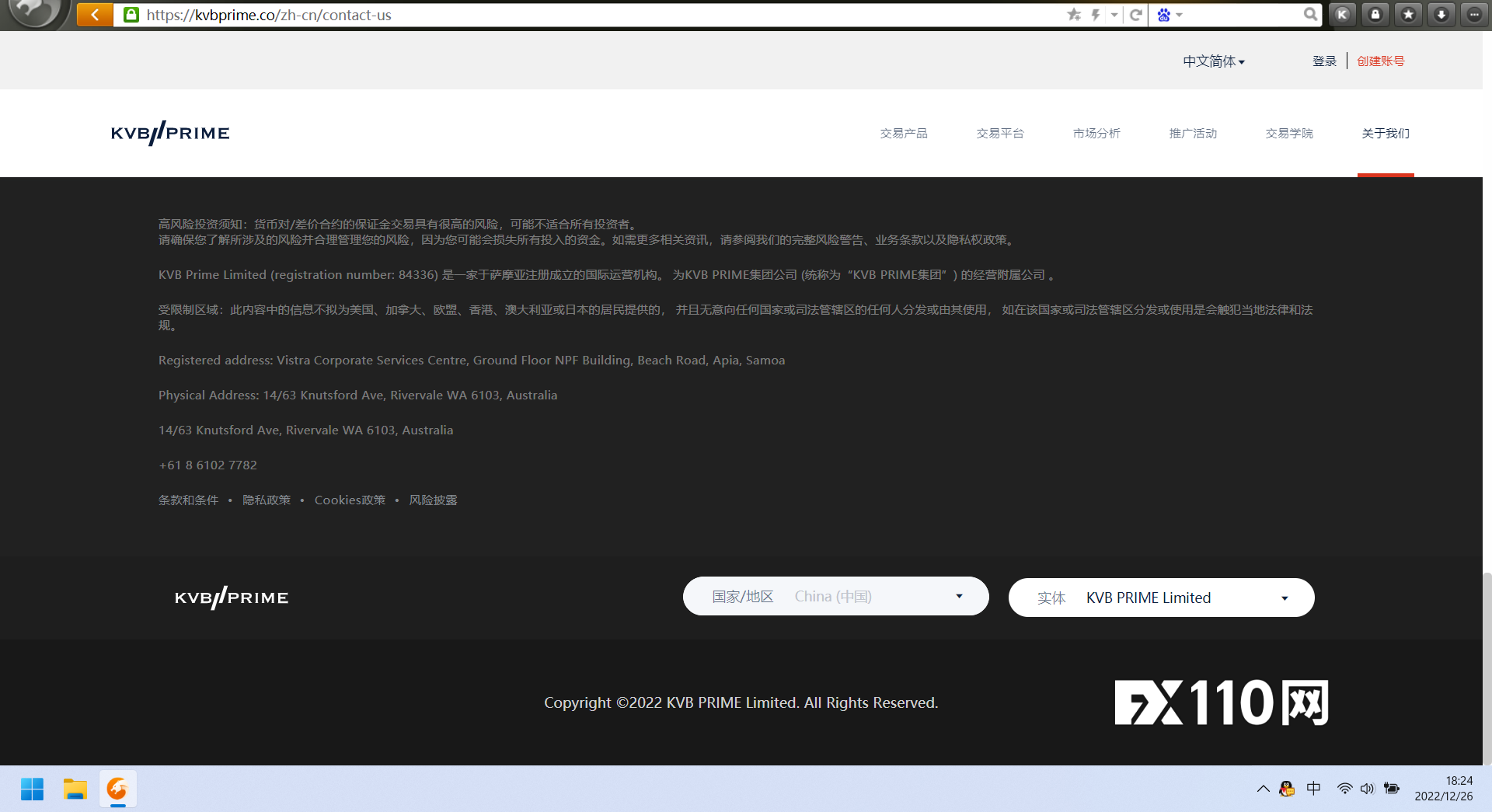This screenshot has width=1492, height=812.
Task: Open the 交易产品 menu item
Action: [x=903, y=134]
